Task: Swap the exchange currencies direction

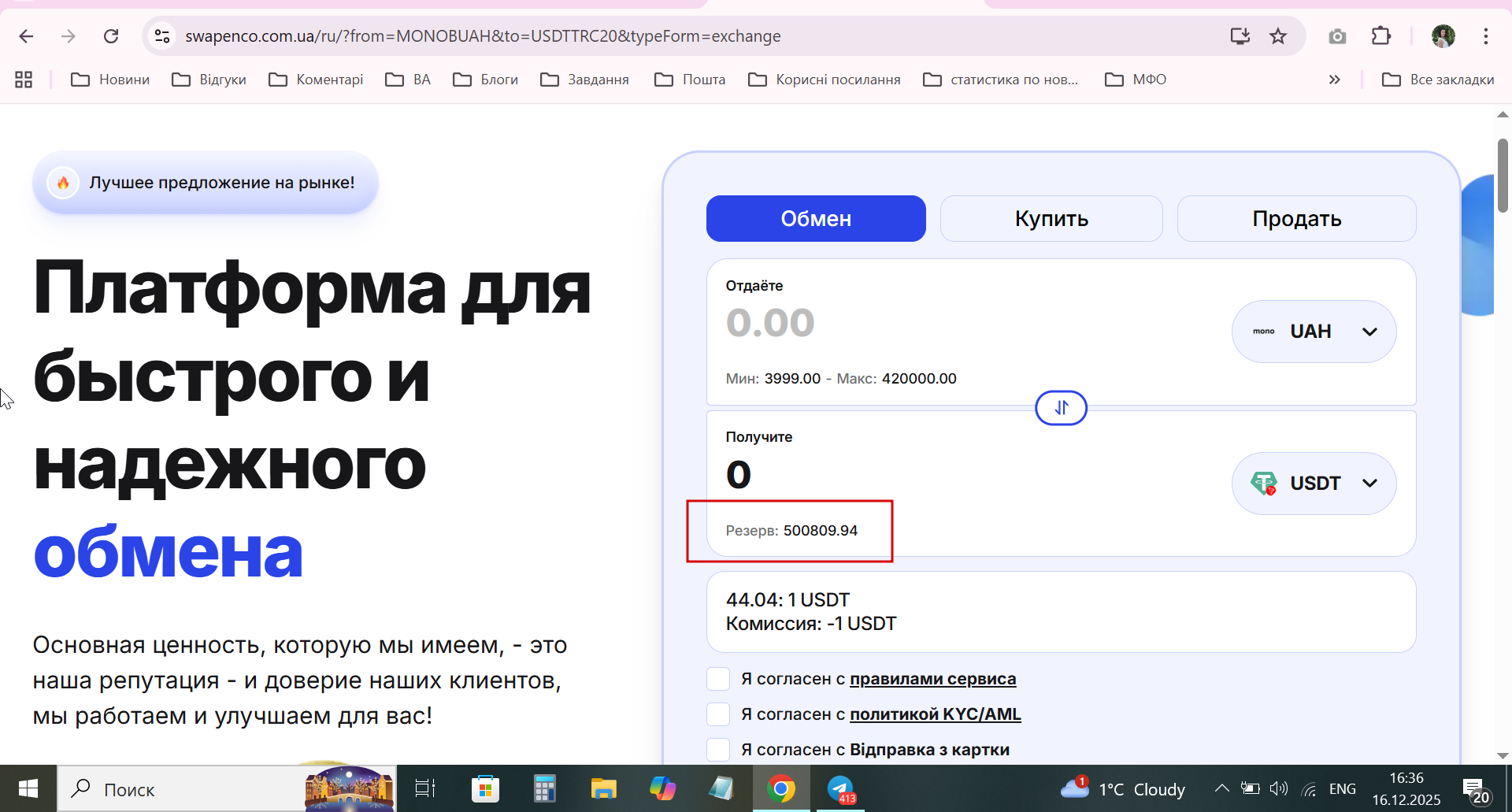Action: click(1061, 408)
